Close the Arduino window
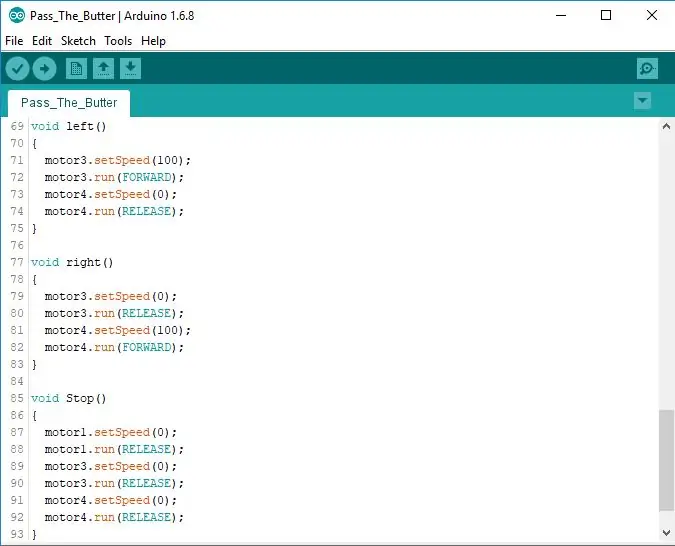 coord(652,16)
